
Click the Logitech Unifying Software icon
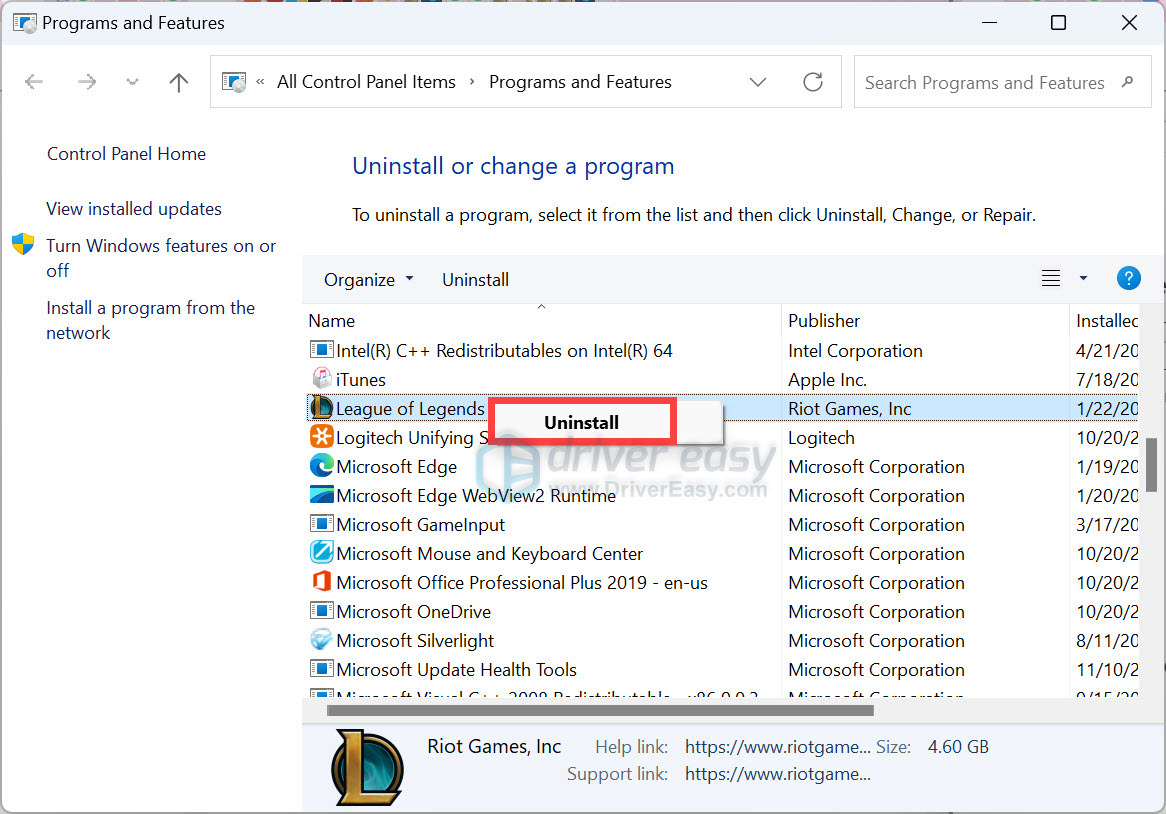(x=321, y=438)
